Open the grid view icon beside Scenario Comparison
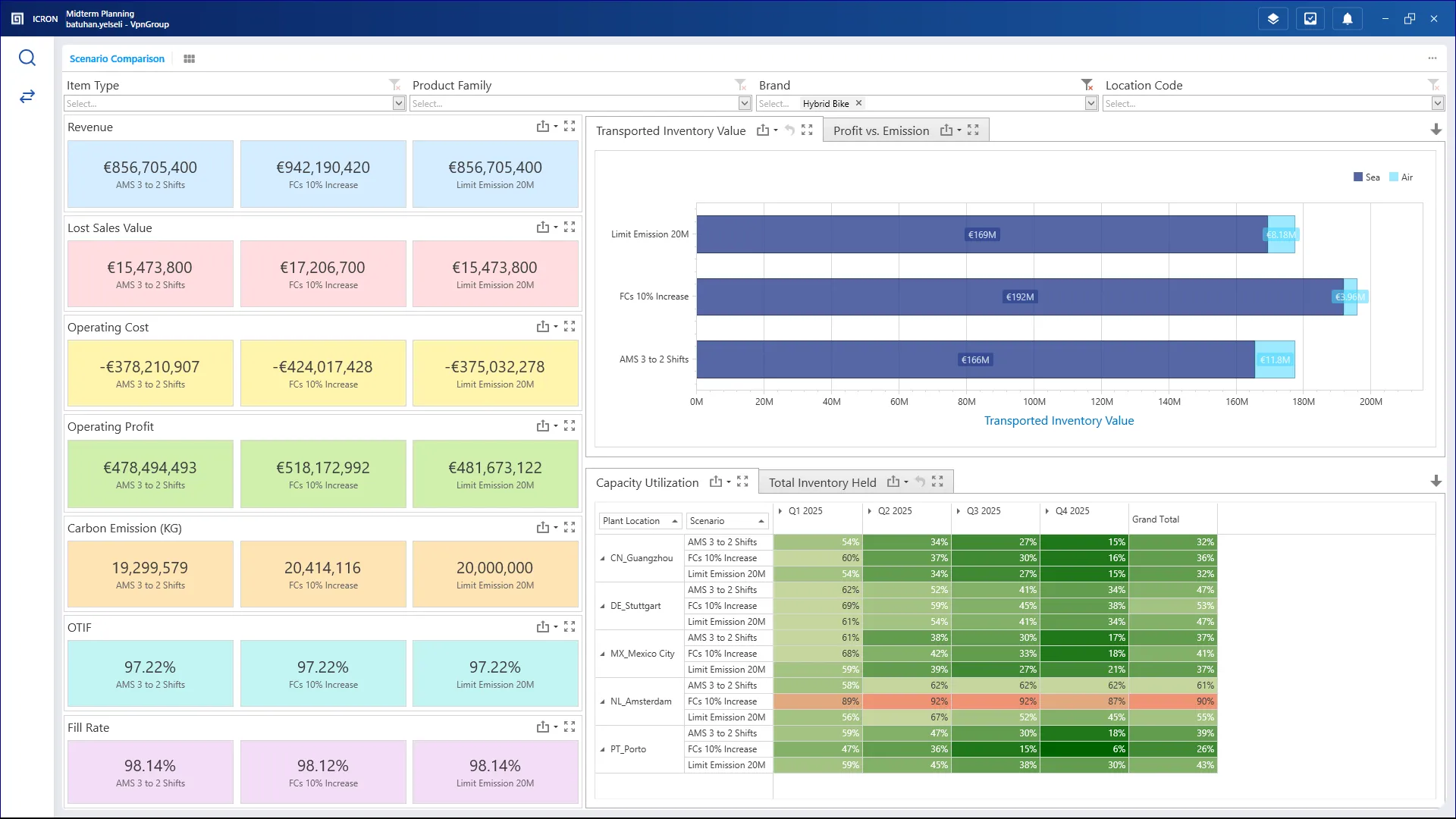 (188, 58)
